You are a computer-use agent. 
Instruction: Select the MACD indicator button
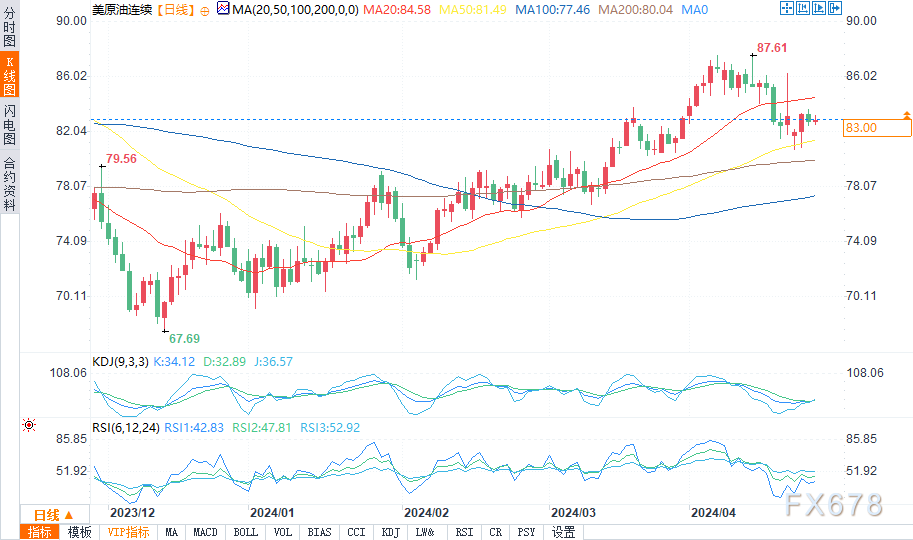(x=205, y=532)
